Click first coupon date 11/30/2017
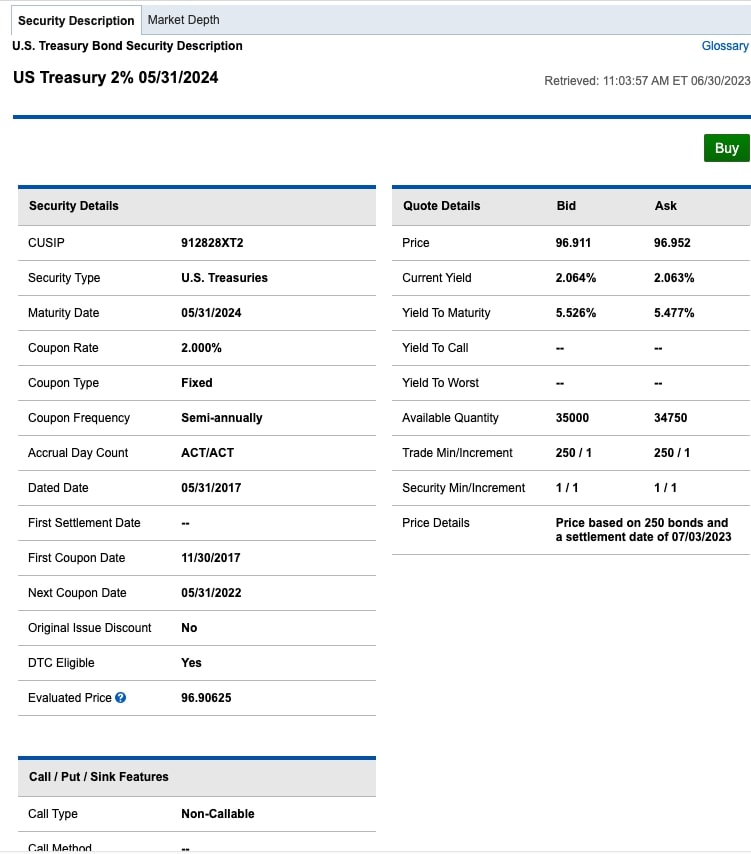Viewport: 751px width, 854px height. tap(211, 558)
